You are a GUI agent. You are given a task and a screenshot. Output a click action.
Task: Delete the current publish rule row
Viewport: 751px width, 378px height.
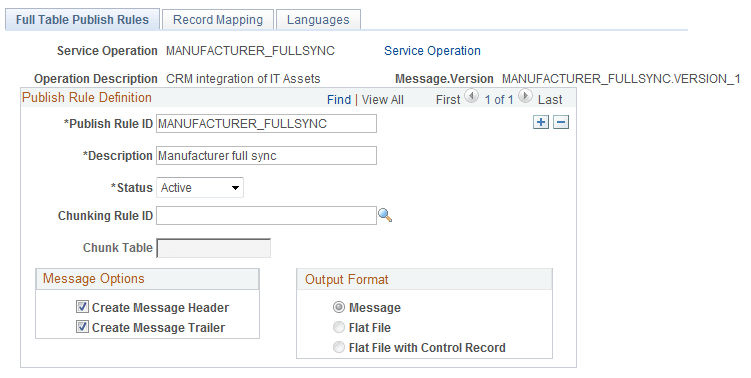tap(561, 122)
